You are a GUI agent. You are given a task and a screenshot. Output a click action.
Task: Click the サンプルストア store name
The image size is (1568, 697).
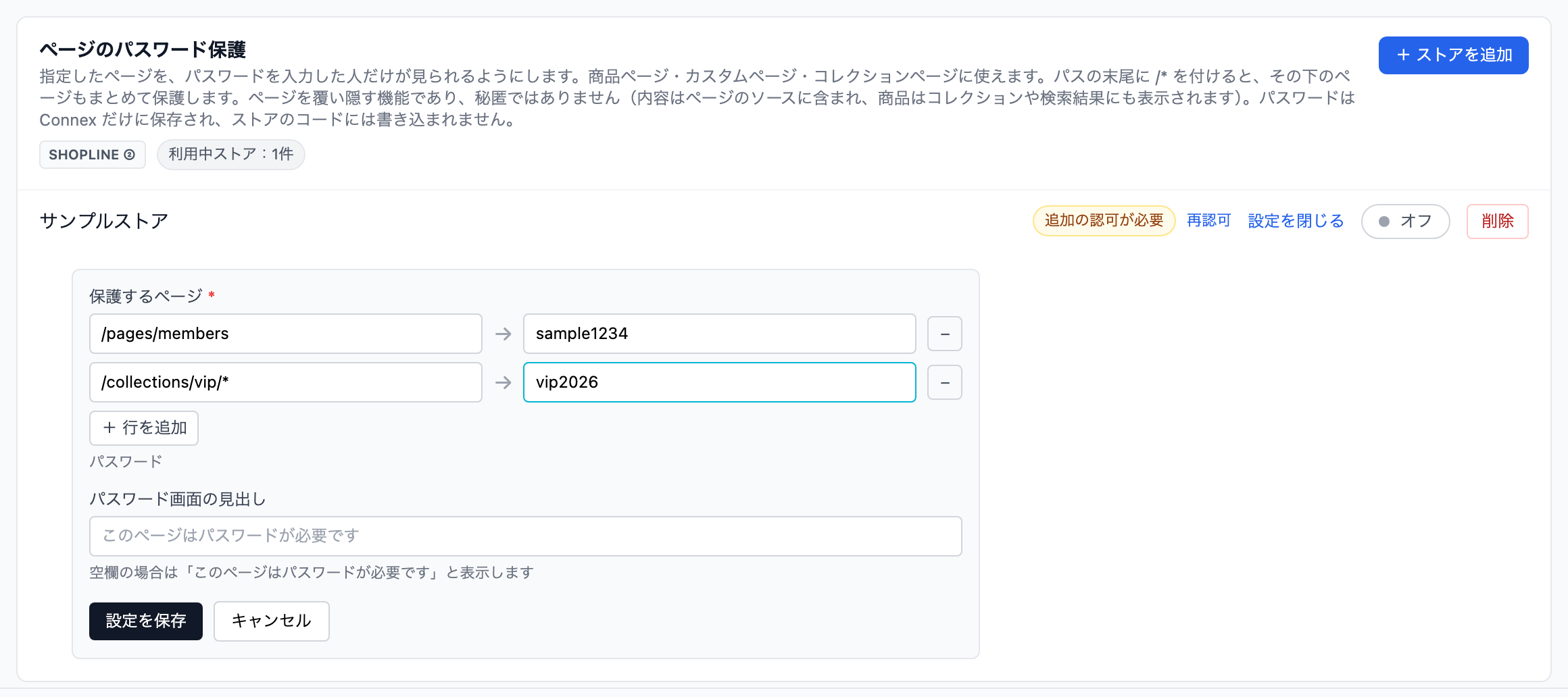104,221
